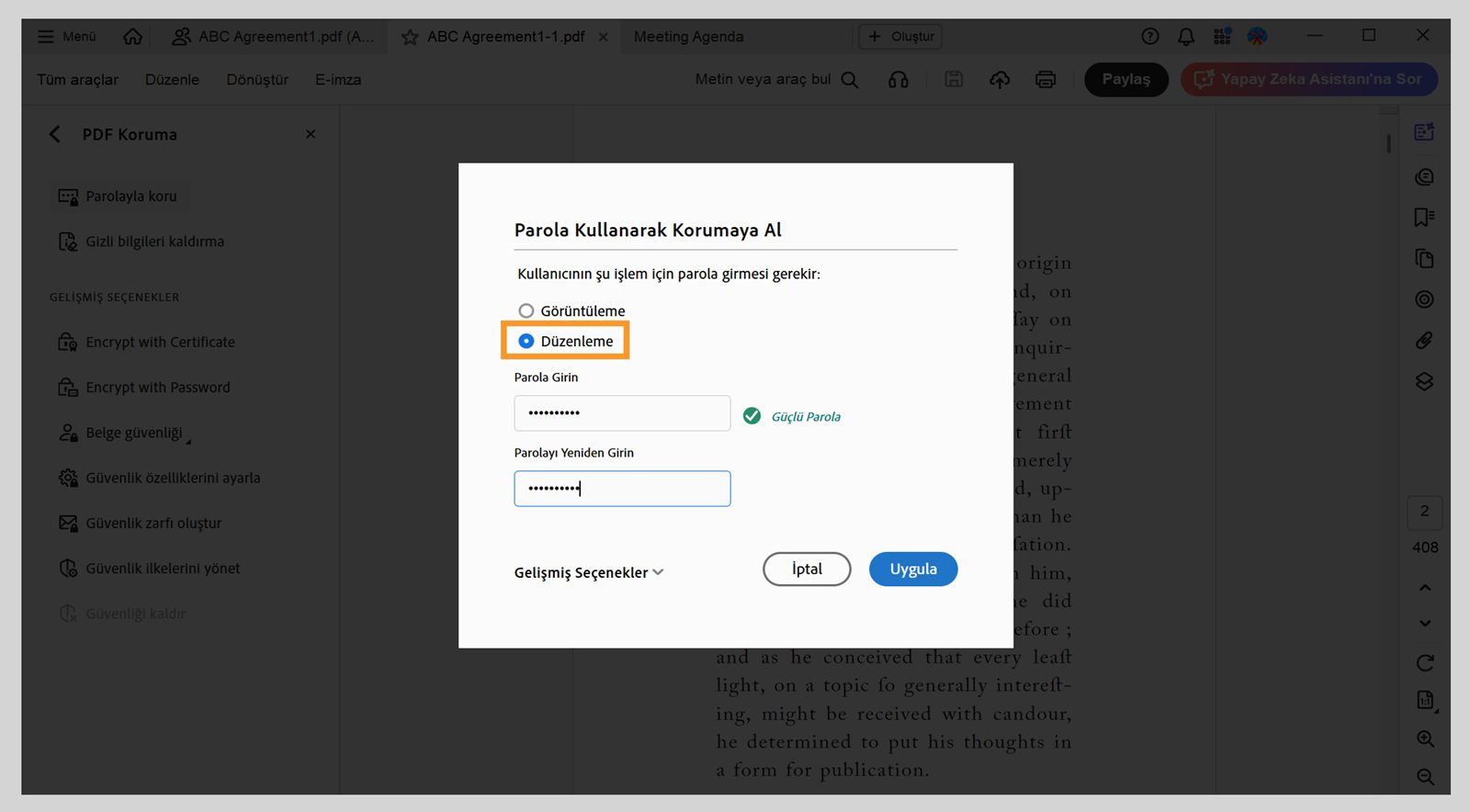
Task: Open the user profile avatar
Action: [x=1258, y=37]
